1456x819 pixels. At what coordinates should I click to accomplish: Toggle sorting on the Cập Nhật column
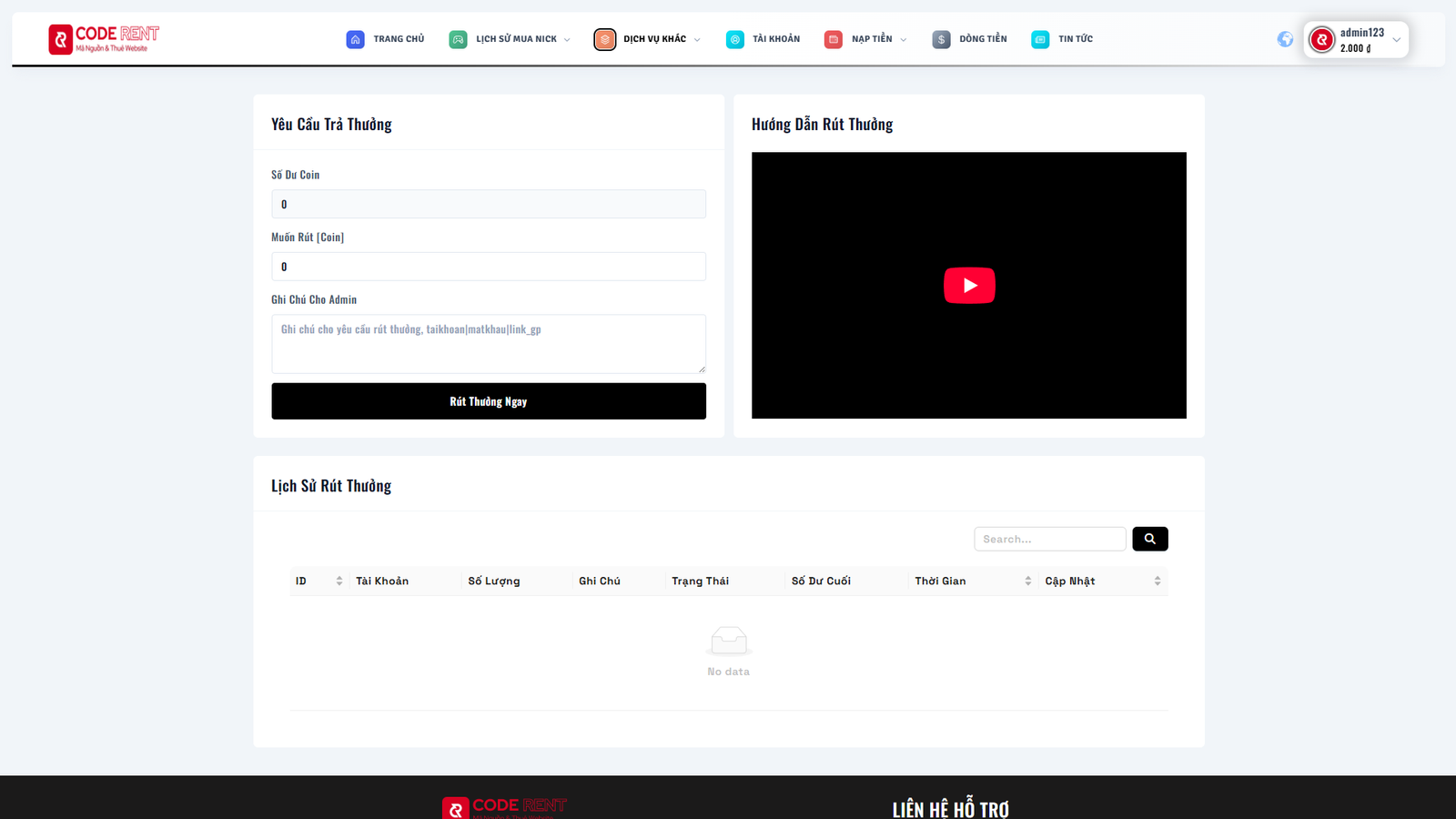[1157, 581]
